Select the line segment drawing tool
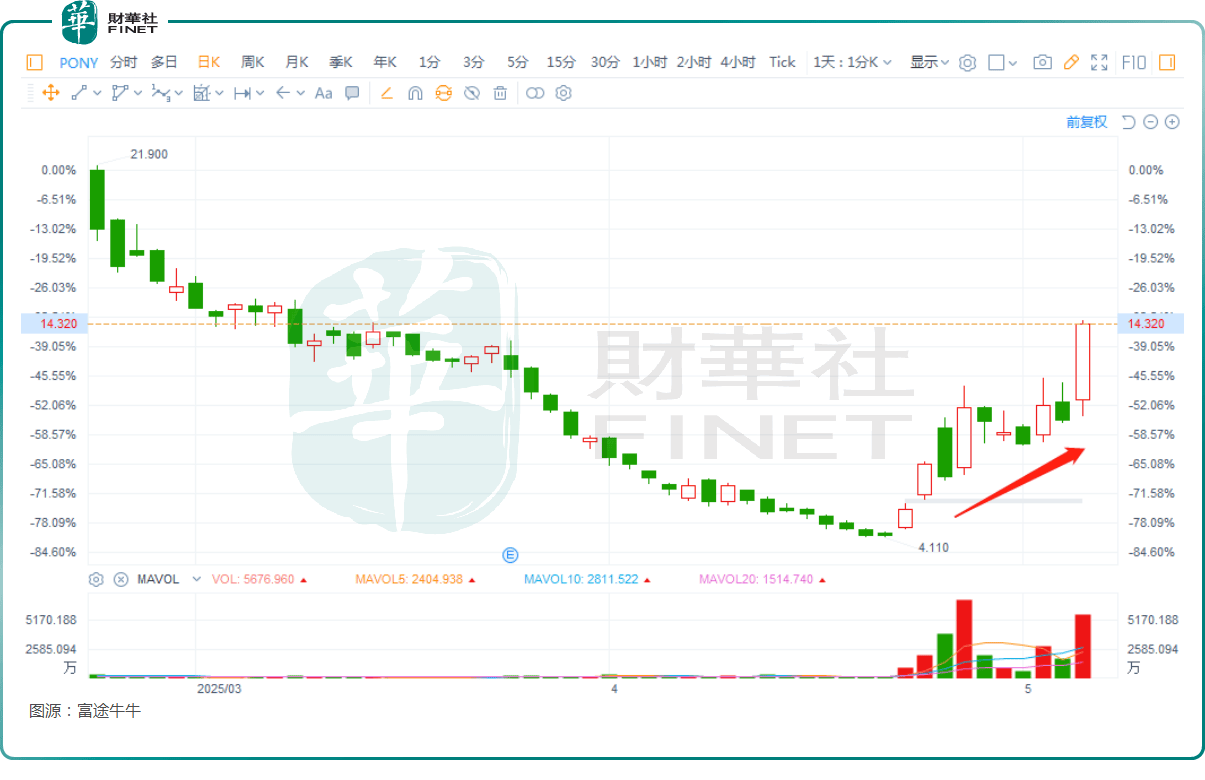1205x780 pixels. pos(80,93)
